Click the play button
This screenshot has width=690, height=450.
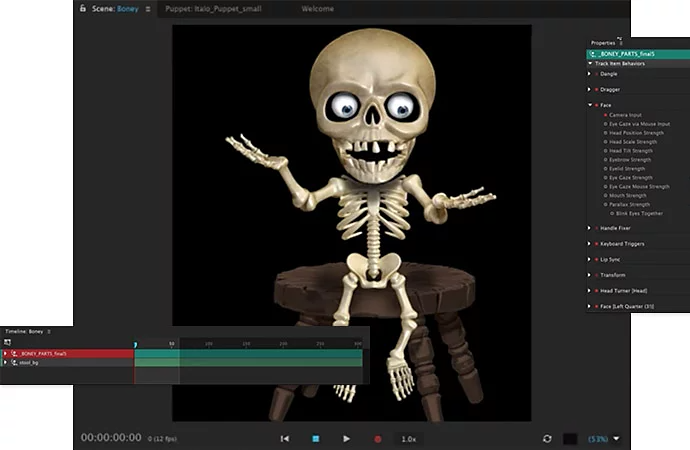click(x=346, y=438)
